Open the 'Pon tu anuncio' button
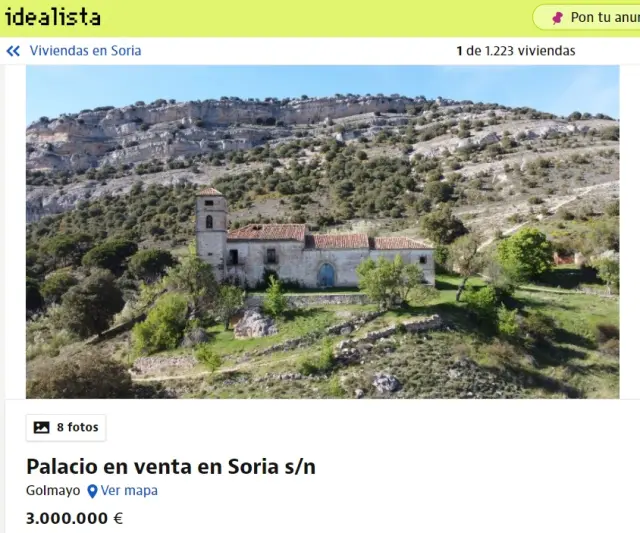Image resolution: width=640 pixels, height=533 pixels. pos(587,17)
